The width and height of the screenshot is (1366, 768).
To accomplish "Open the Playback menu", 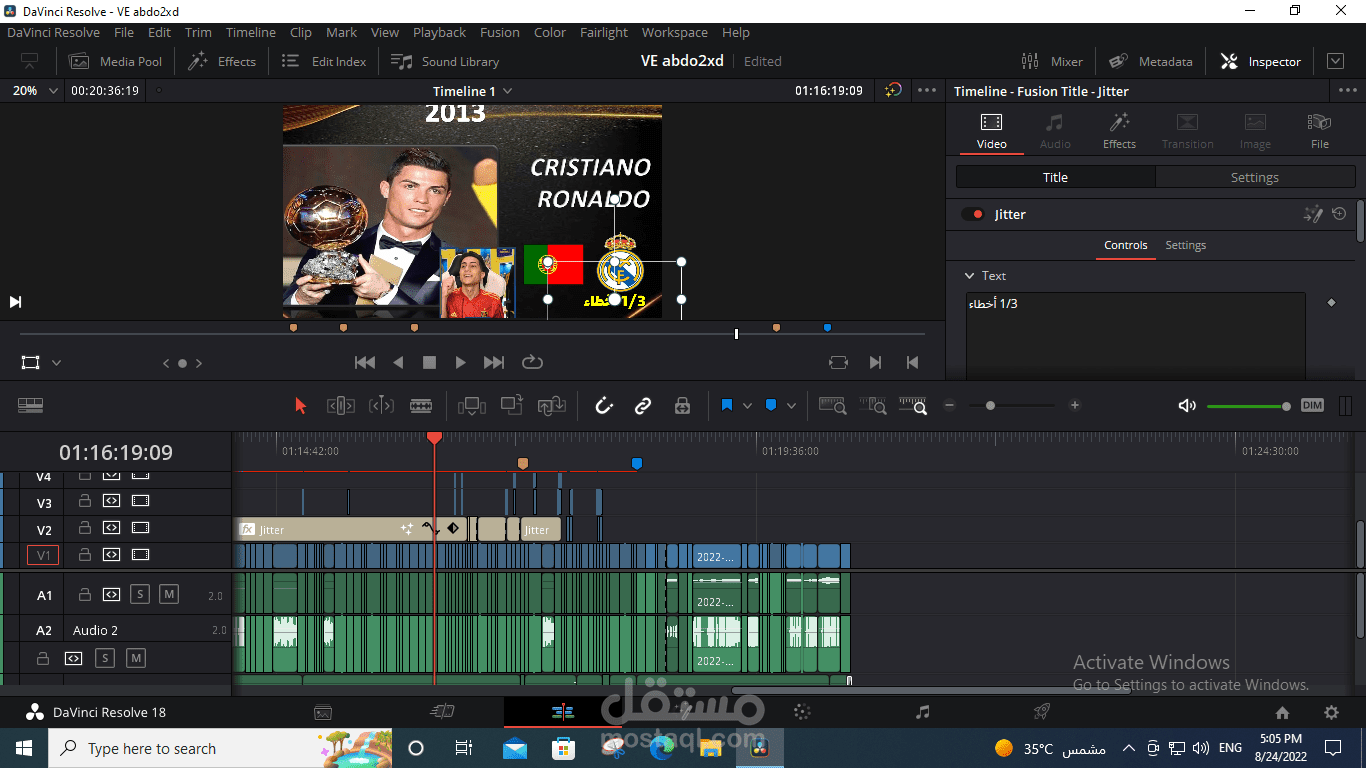I will (439, 32).
